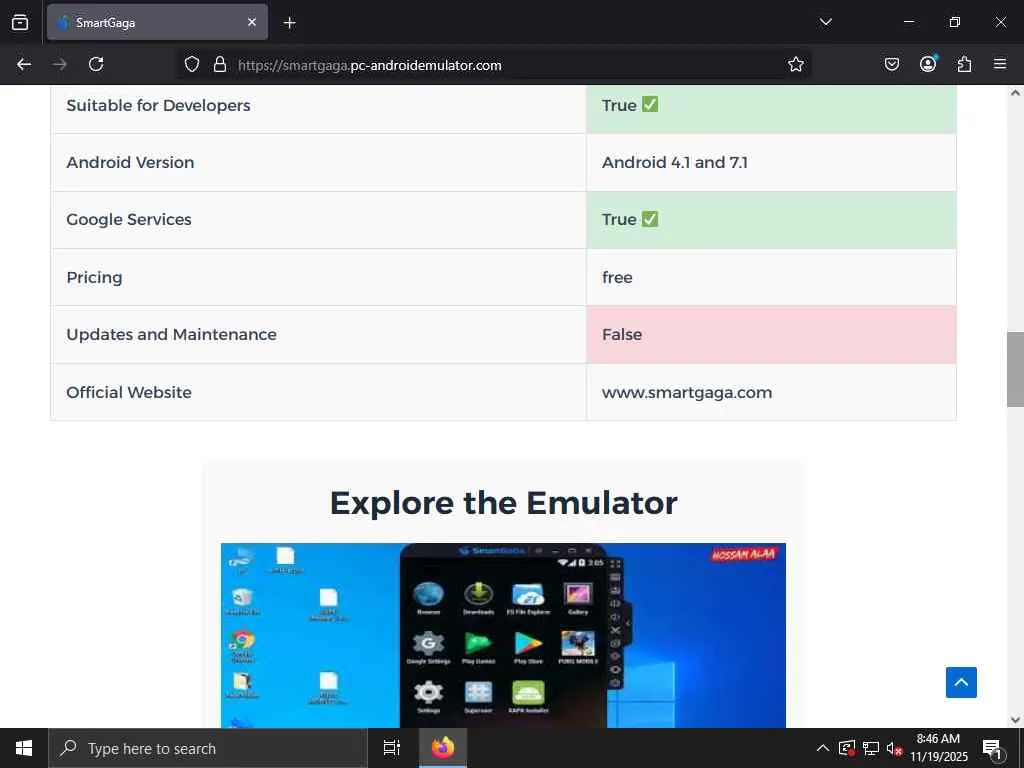The width and height of the screenshot is (1024, 768).
Task: Open a new tab with plus button
Action: [x=289, y=23]
